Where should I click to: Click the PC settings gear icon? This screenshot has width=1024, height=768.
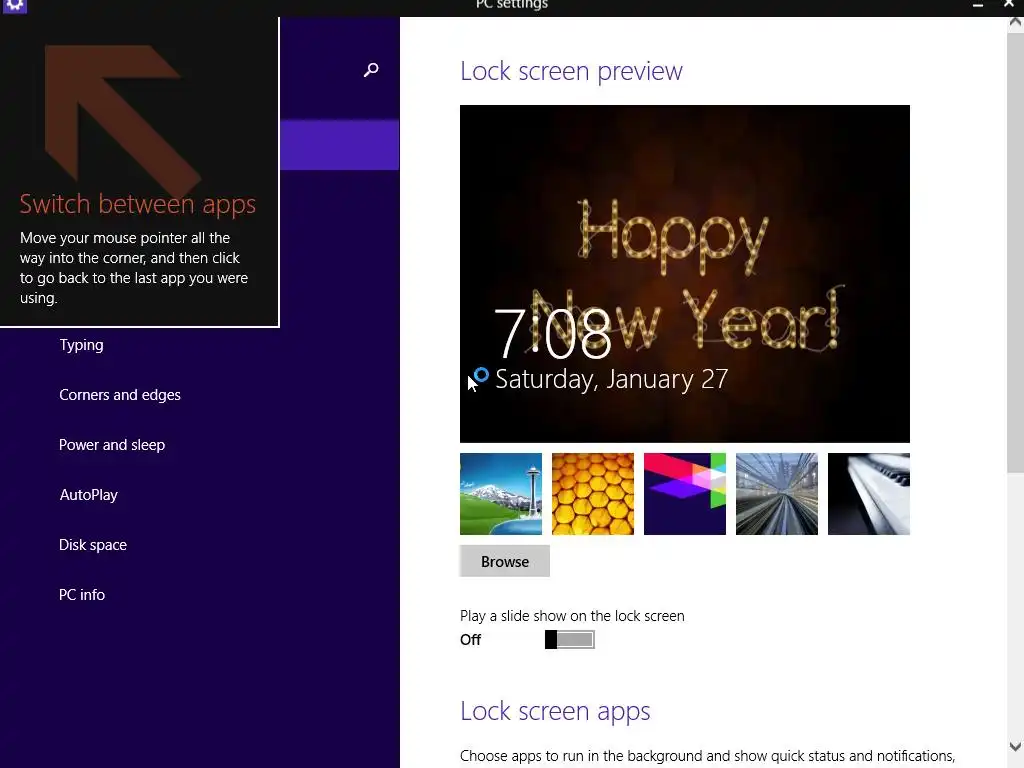point(14,5)
